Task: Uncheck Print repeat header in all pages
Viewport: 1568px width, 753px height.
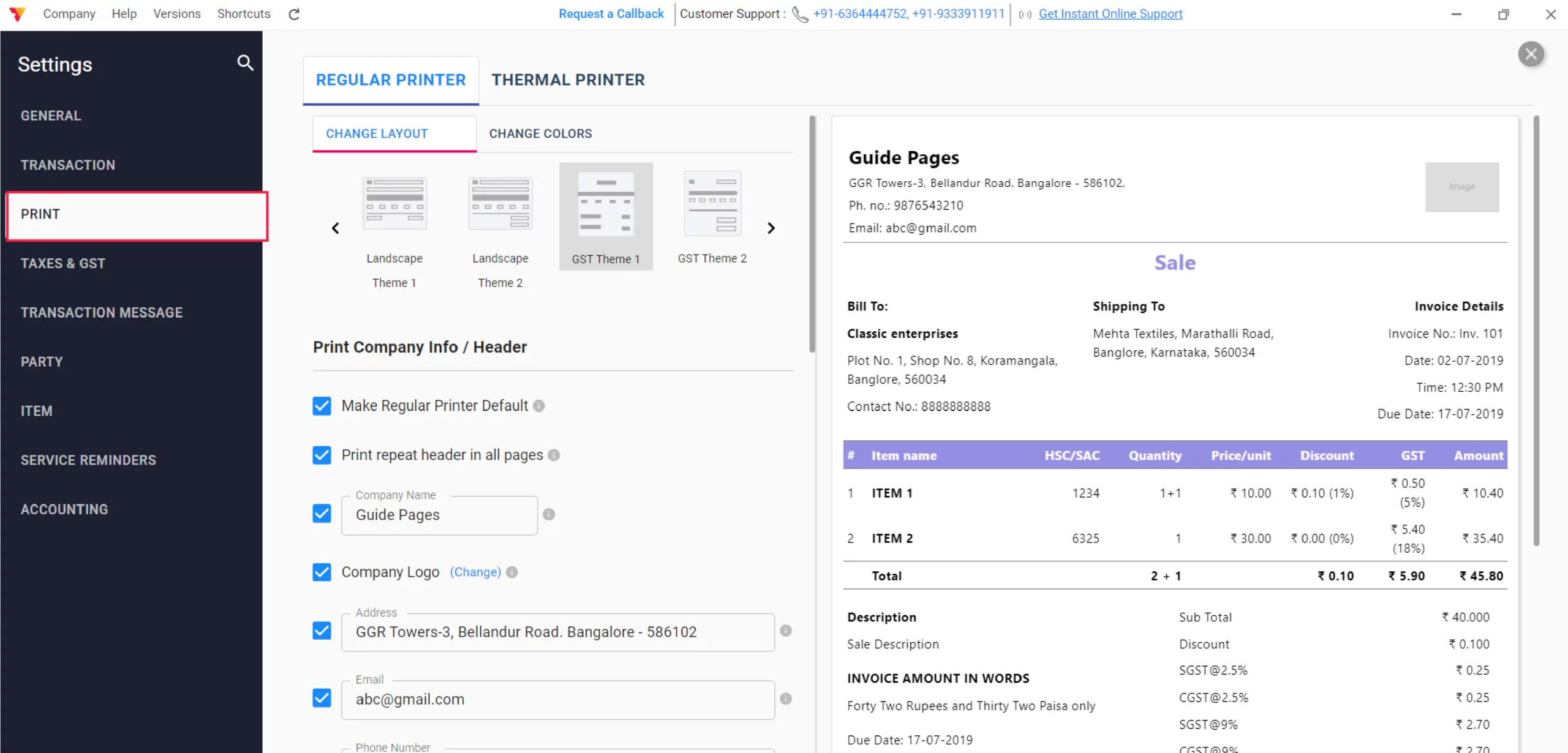Action: (322, 455)
